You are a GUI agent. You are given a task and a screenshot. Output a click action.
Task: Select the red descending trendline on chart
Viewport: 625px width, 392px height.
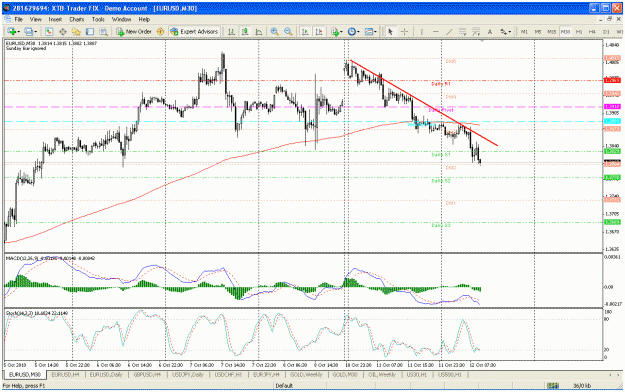424,103
